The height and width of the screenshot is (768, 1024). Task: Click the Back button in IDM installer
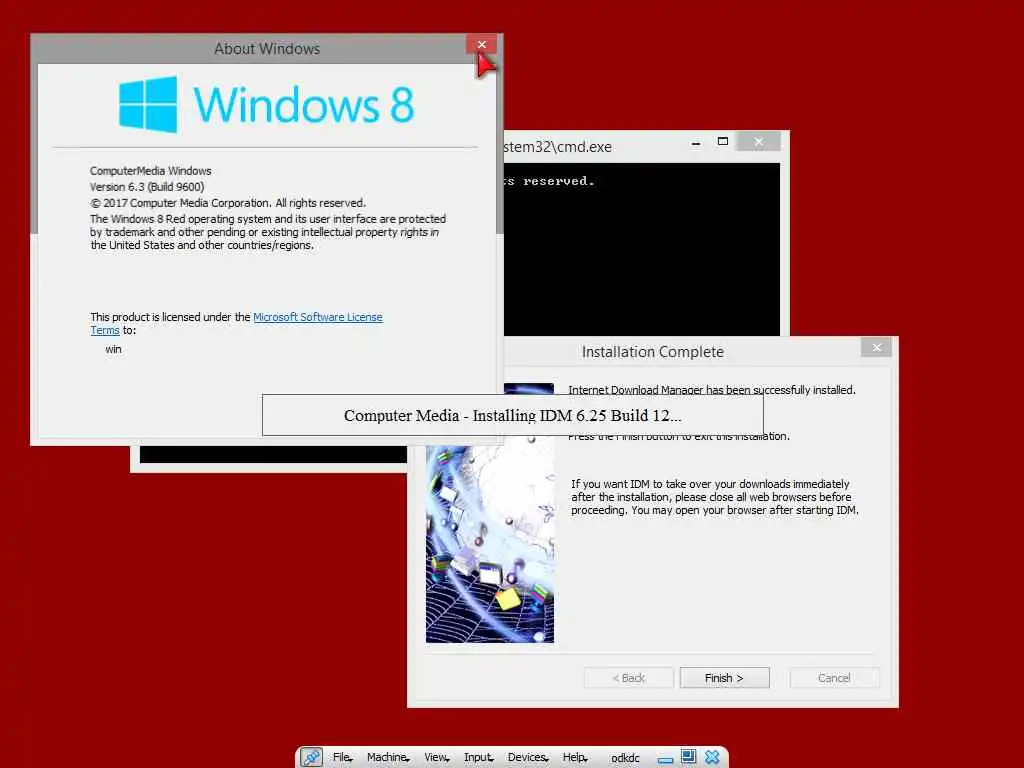point(628,678)
